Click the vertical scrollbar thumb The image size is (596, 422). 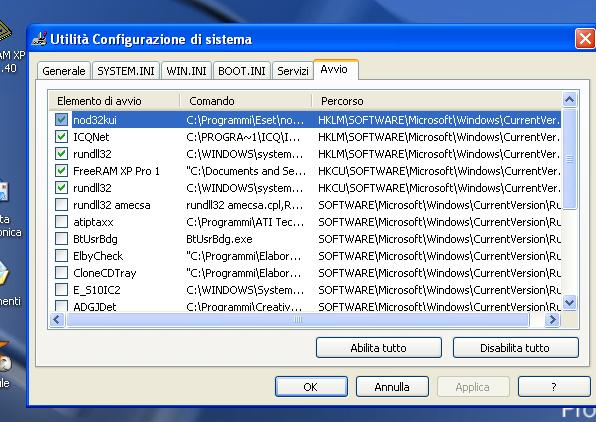point(569,159)
